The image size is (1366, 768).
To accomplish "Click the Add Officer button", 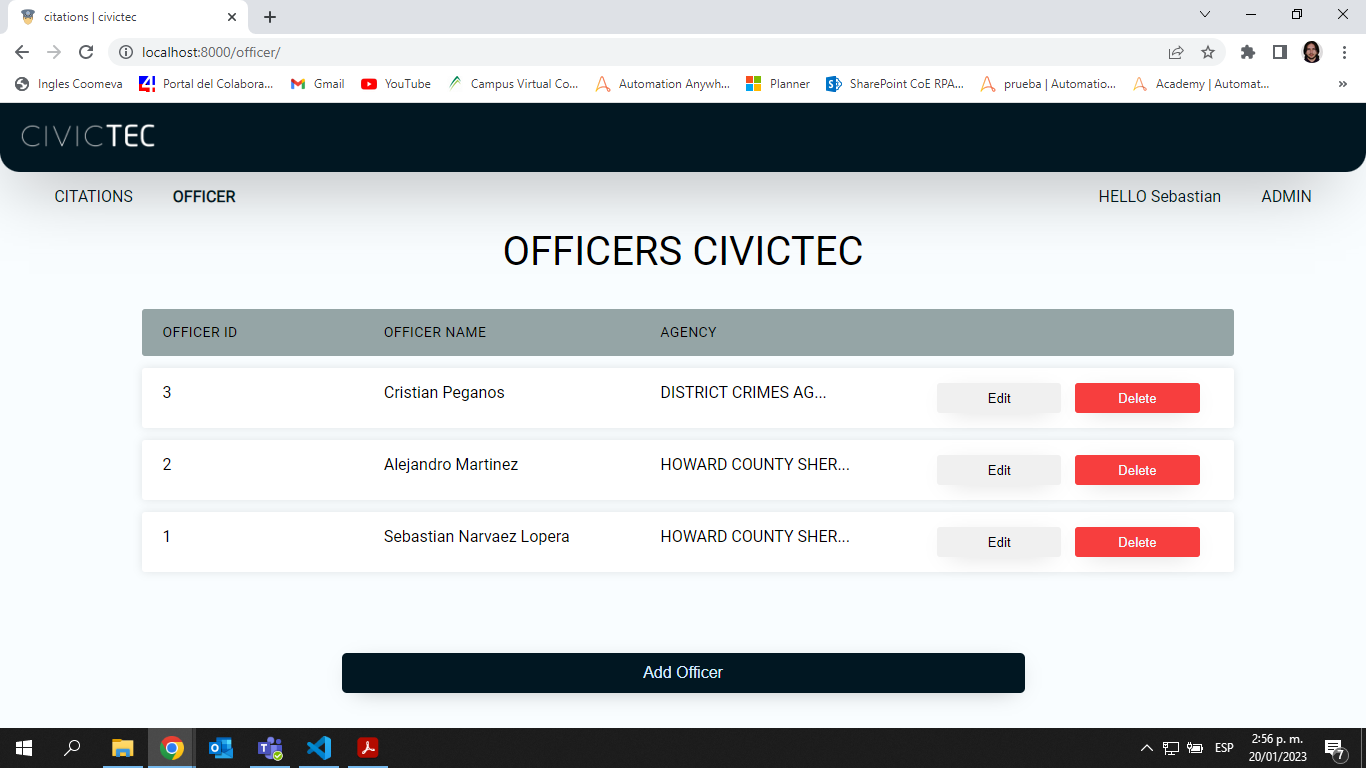I will [683, 673].
